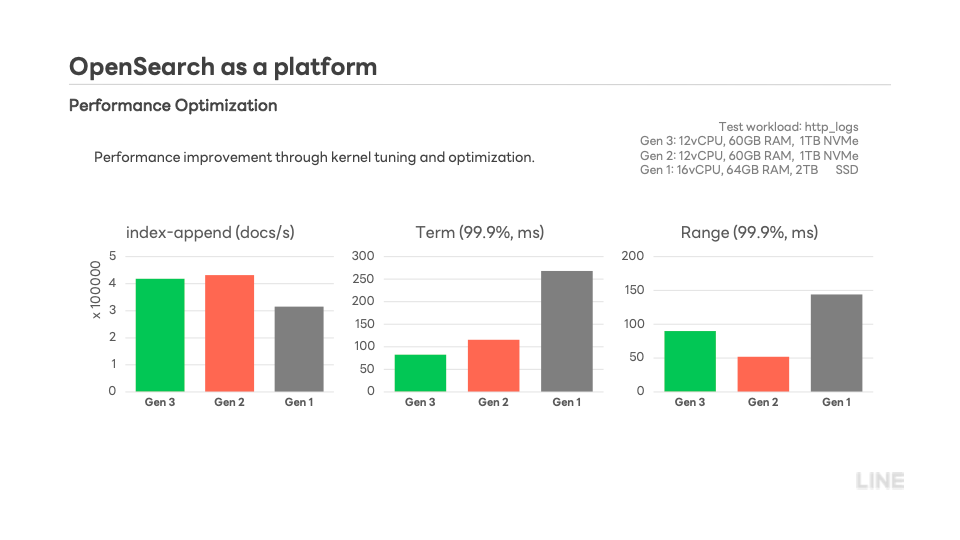Viewport: 960px width, 540px height.
Task: Click the green Gen 3 bar in index-append chart
Action: tap(160, 335)
